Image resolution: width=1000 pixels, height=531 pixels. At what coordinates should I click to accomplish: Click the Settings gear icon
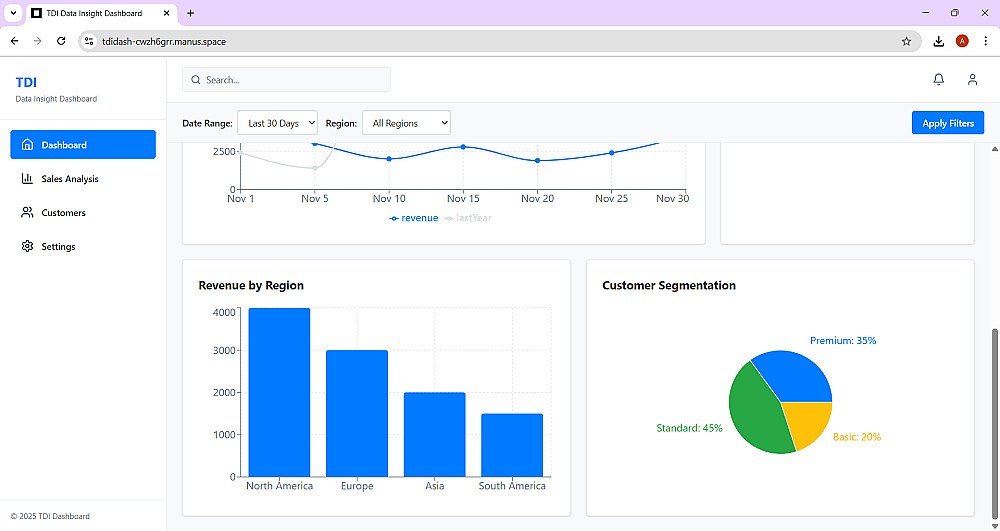[x=27, y=246]
